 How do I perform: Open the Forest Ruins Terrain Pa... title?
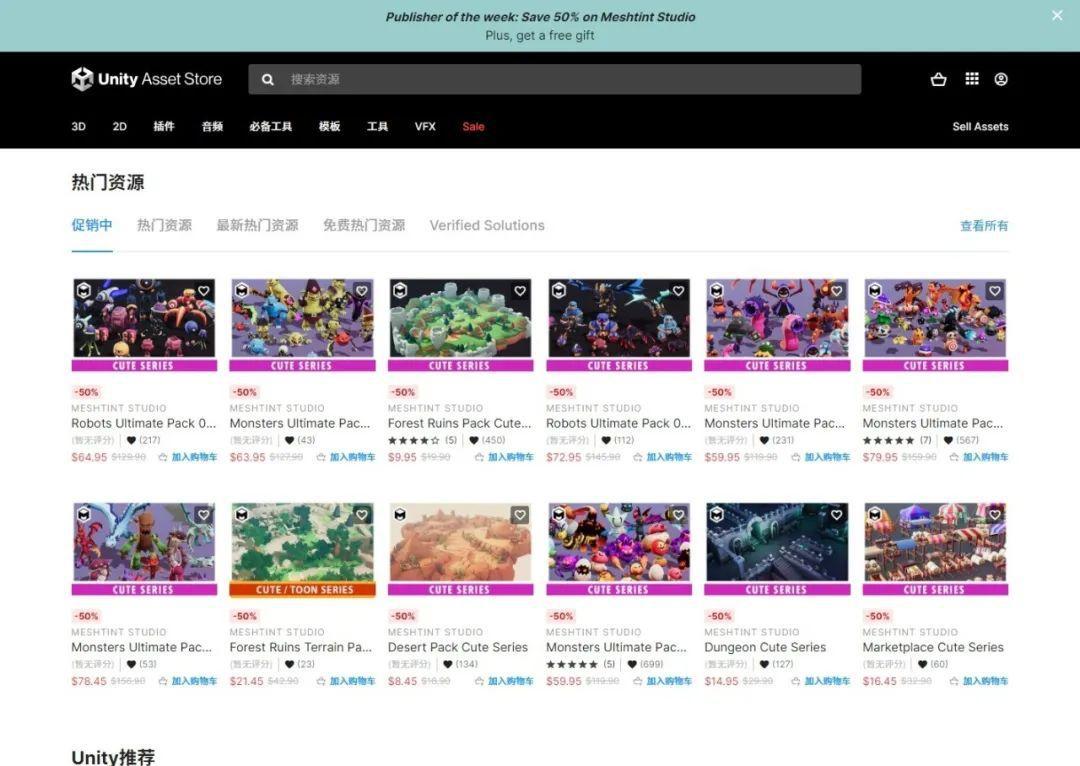[300, 648]
